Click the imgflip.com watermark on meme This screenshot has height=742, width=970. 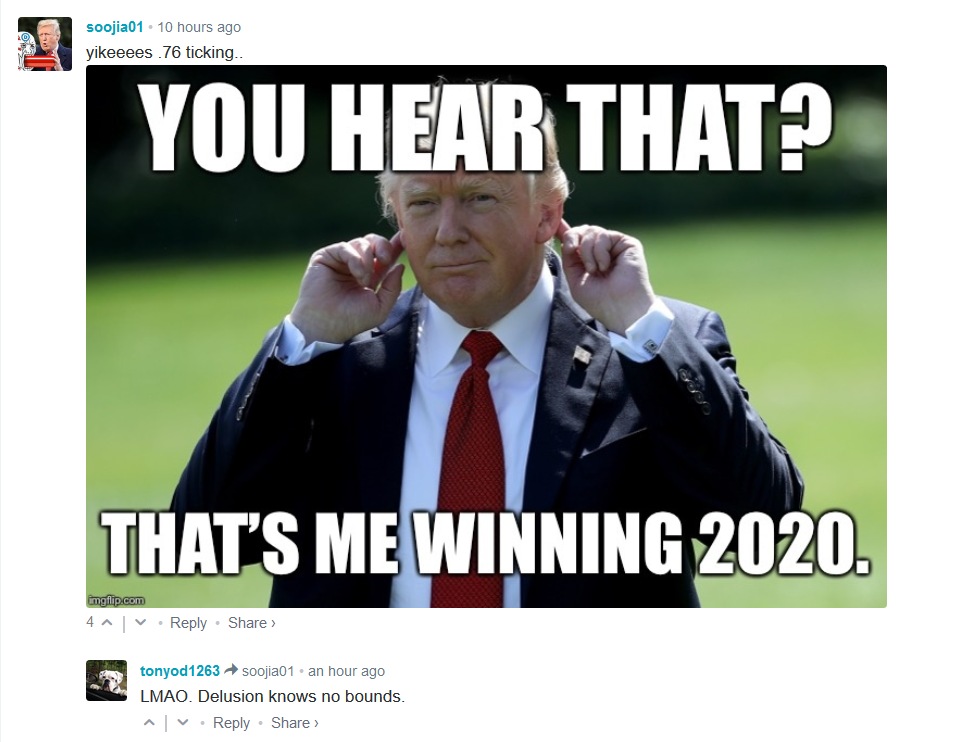point(116,600)
